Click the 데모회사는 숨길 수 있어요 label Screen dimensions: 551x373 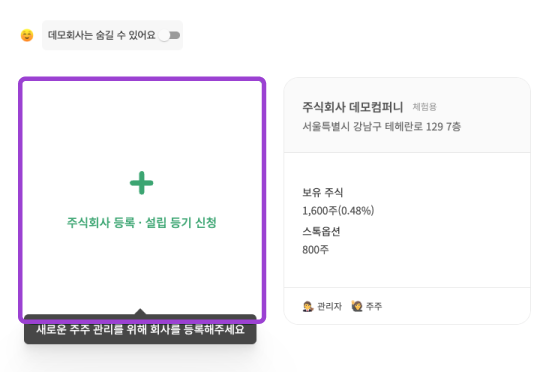(x=102, y=35)
